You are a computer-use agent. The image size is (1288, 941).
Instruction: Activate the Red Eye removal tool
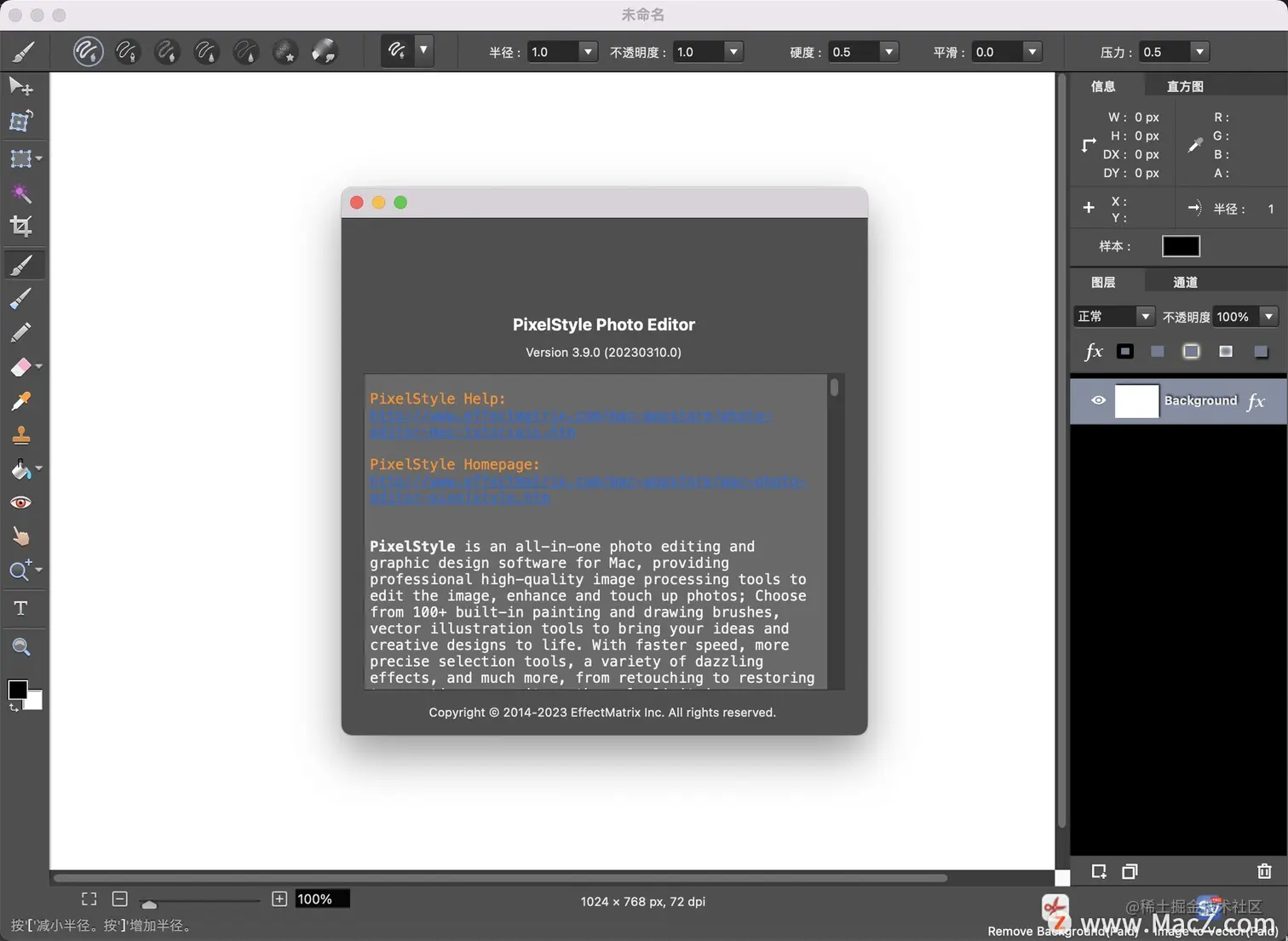click(x=20, y=502)
